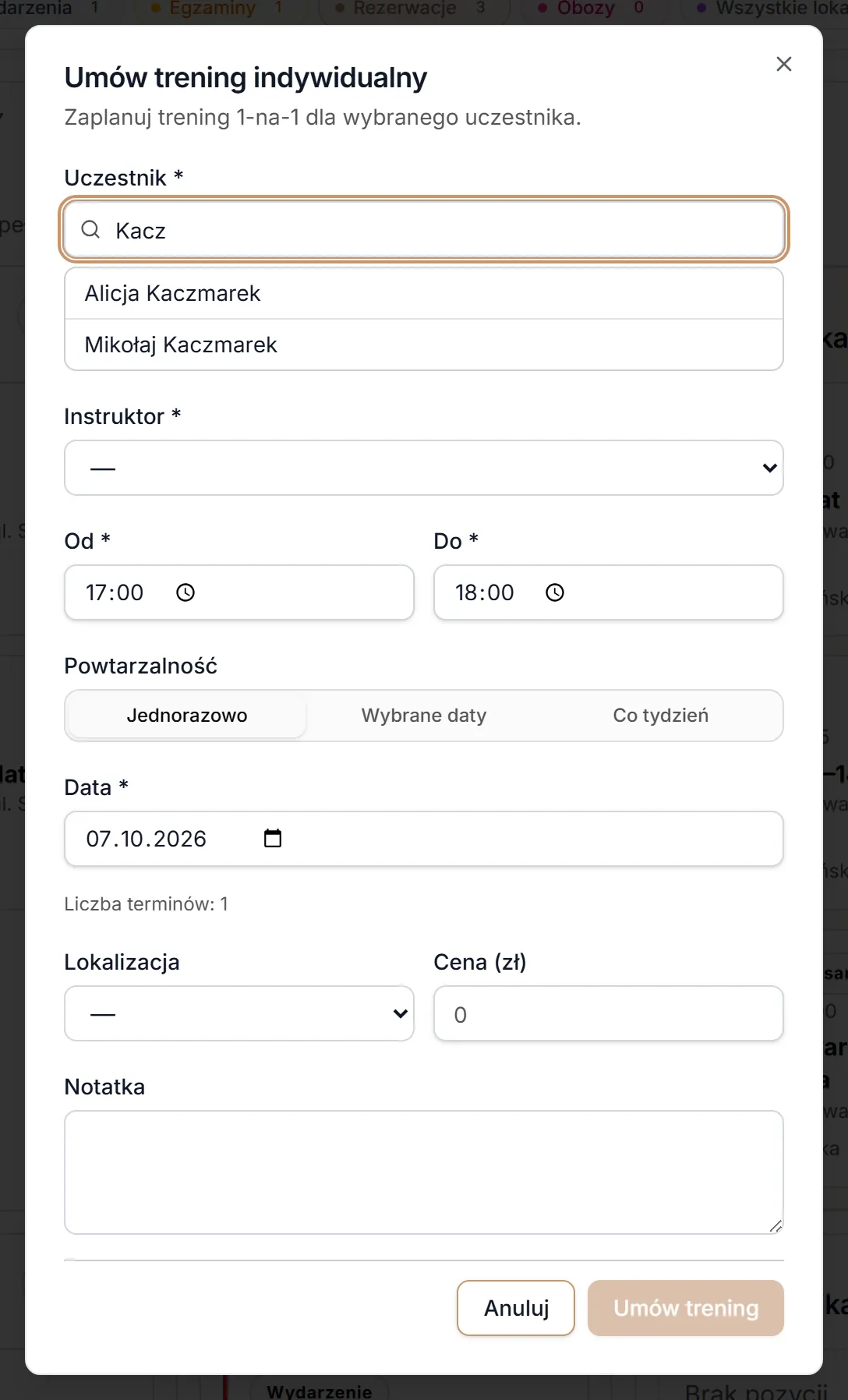Image resolution: width=848 pixels, height=1400 pixels.
Task: Open the clock picker in Do field
Action: point(555,592)
